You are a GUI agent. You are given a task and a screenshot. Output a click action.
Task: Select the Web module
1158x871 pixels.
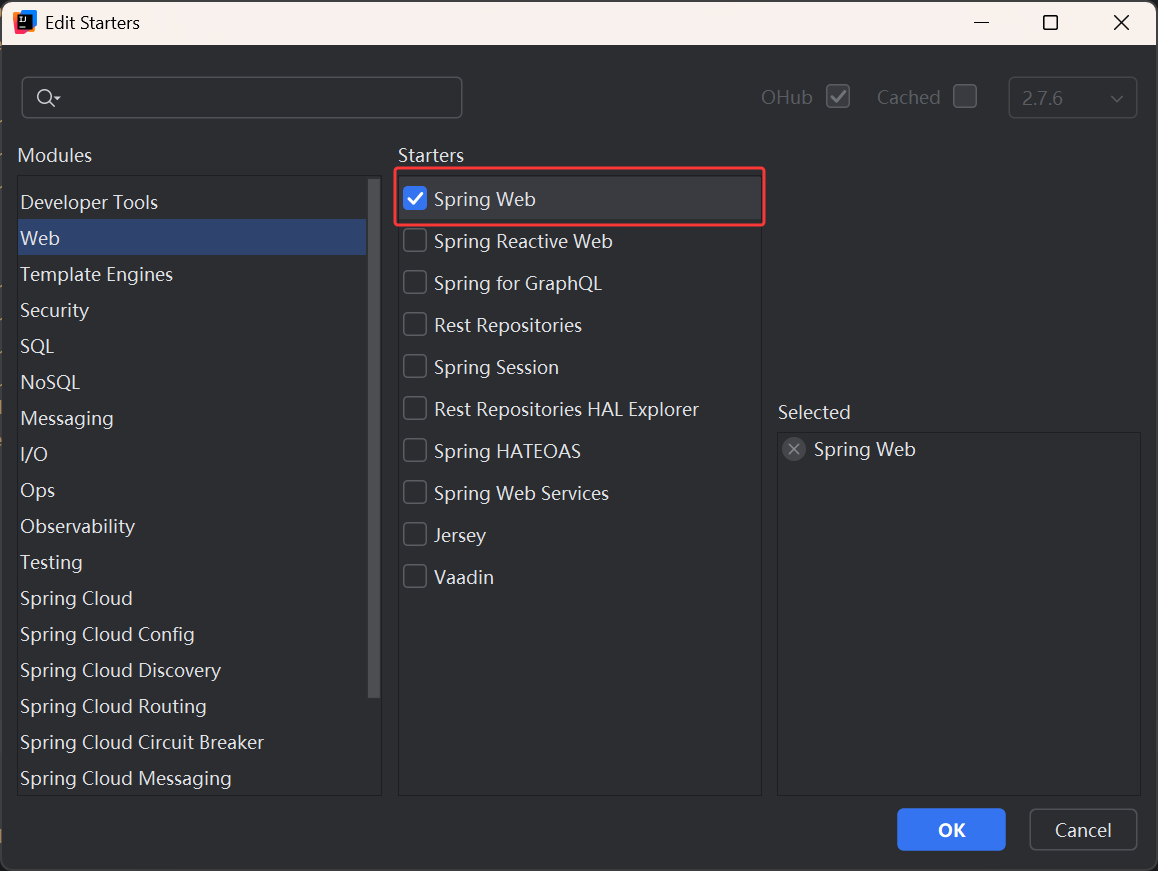pyautogui.click(x=192, y=238)
